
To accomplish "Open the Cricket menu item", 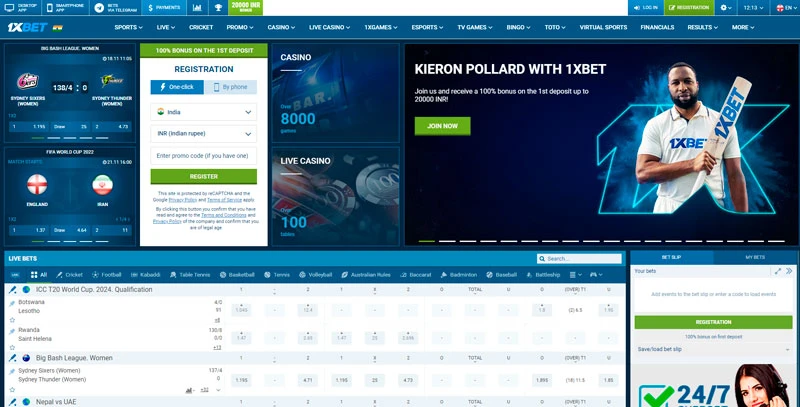I will pyautogui.click(x=201, y=28).
